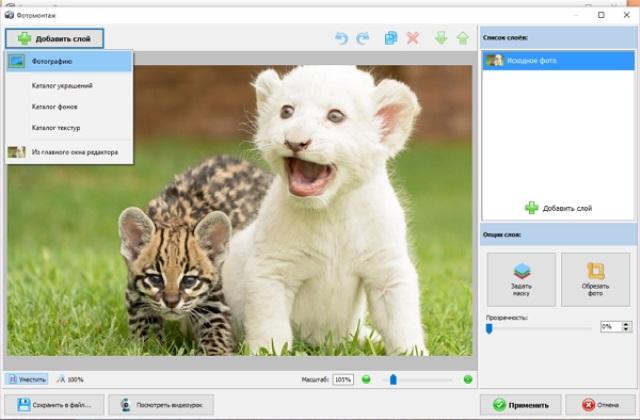Click the undo arrow icon

[341, 38]
